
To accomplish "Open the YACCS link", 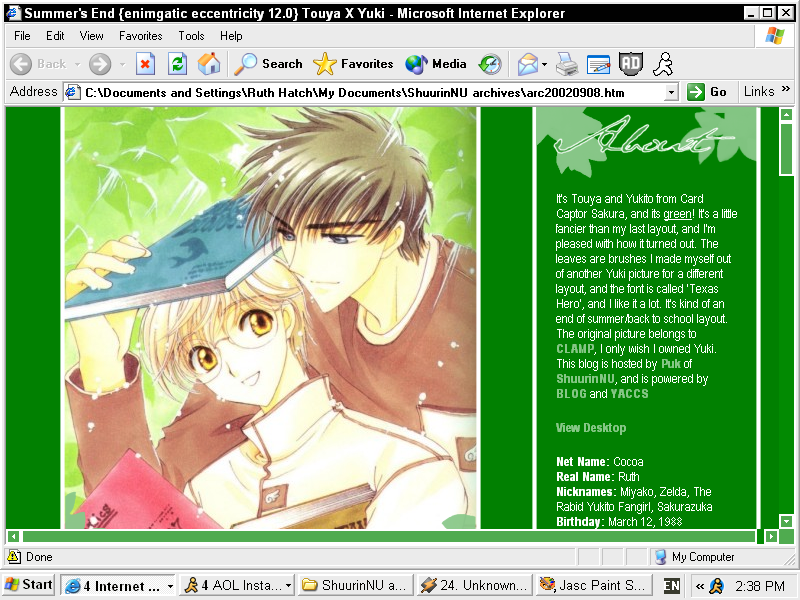I will coord(630,394).
